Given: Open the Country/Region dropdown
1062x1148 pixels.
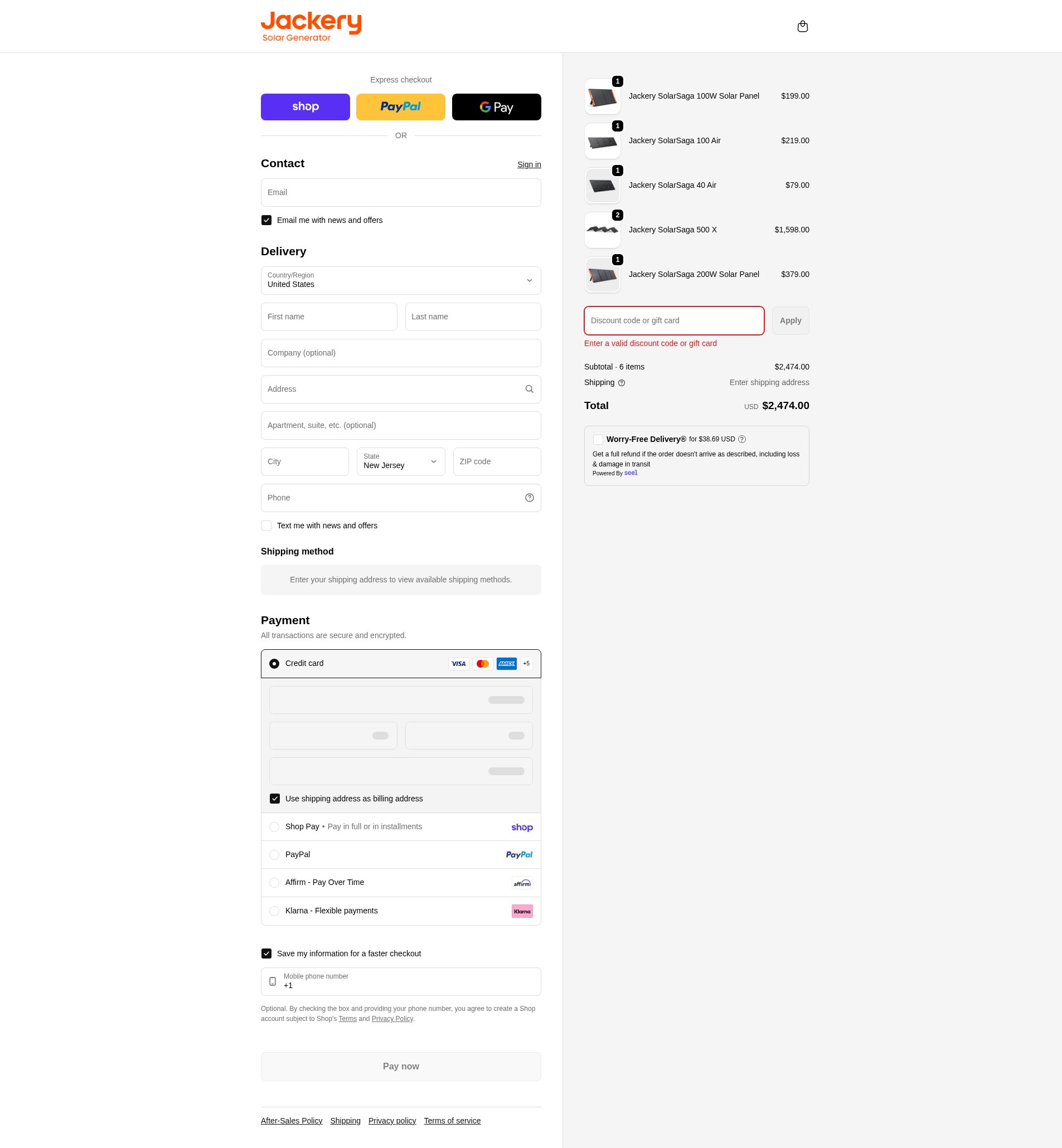Looking at the screenshot, I should pyautogui.click(x=400, y=280).
